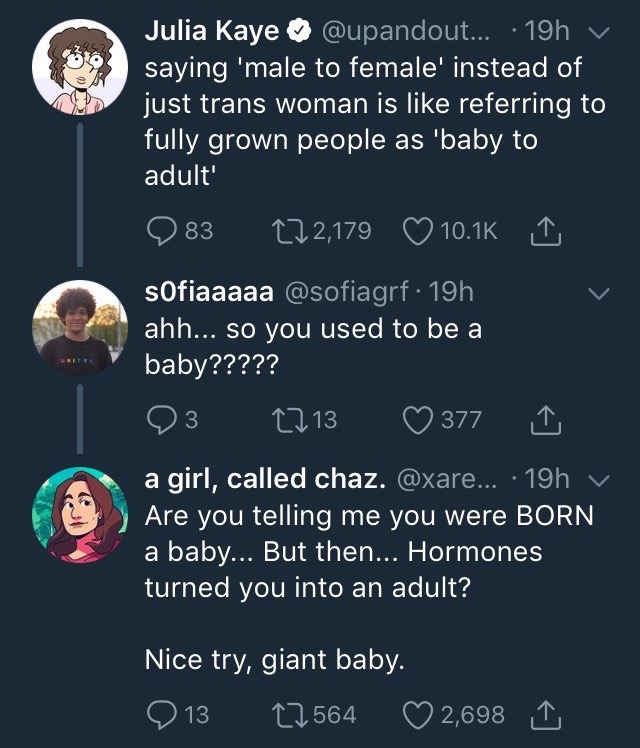Share the giant baby tweet
Image resolution: width=640 pixels, height=748 pixels.
pos(547,714)
